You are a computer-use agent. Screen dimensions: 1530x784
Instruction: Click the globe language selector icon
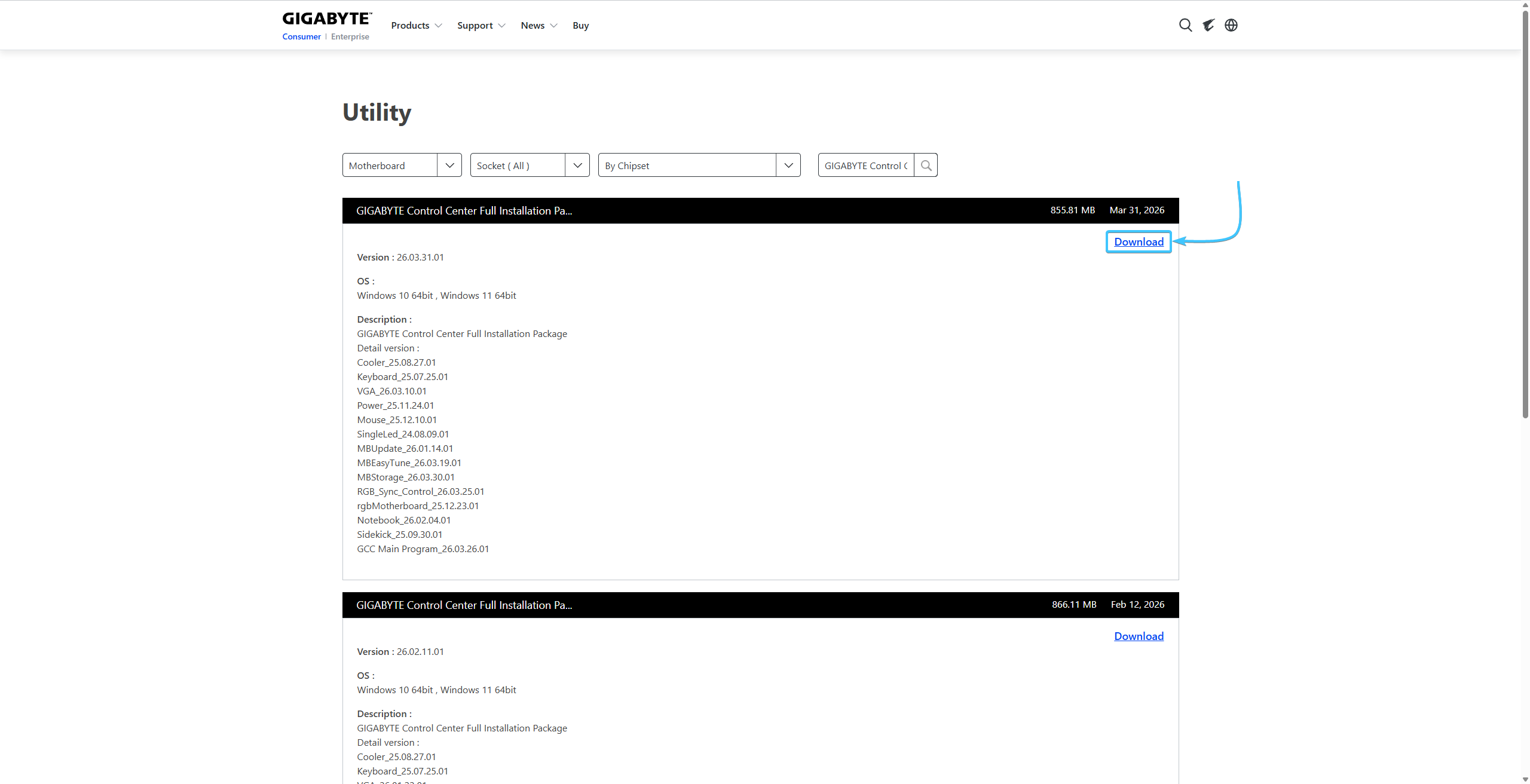(1231, 25)
